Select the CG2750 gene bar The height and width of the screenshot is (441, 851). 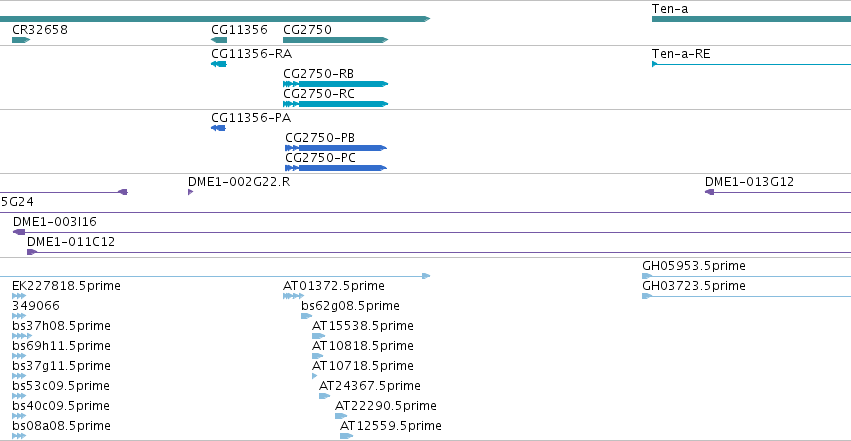(x=335, y=40)
